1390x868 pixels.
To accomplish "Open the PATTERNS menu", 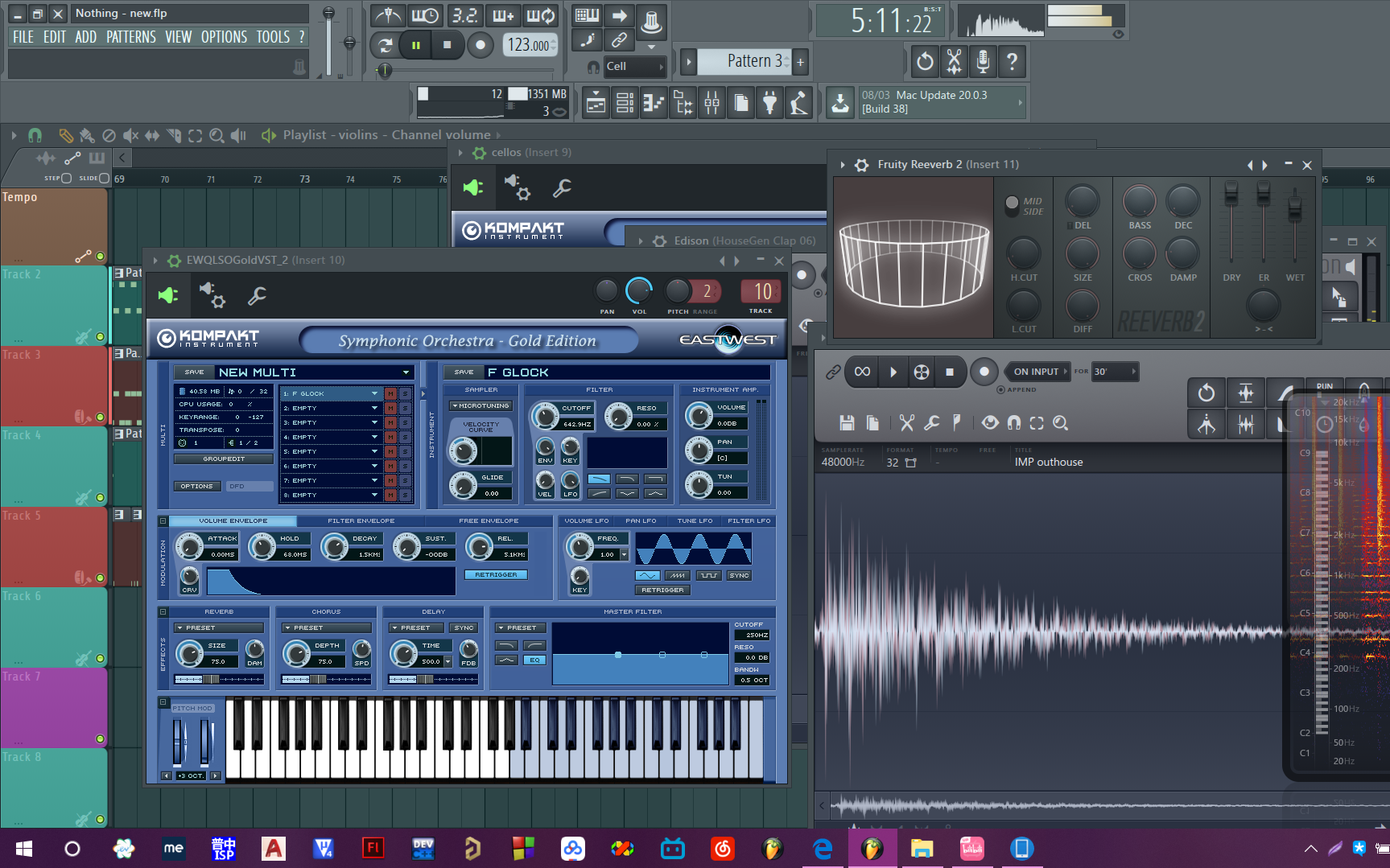I will (131, 37).
